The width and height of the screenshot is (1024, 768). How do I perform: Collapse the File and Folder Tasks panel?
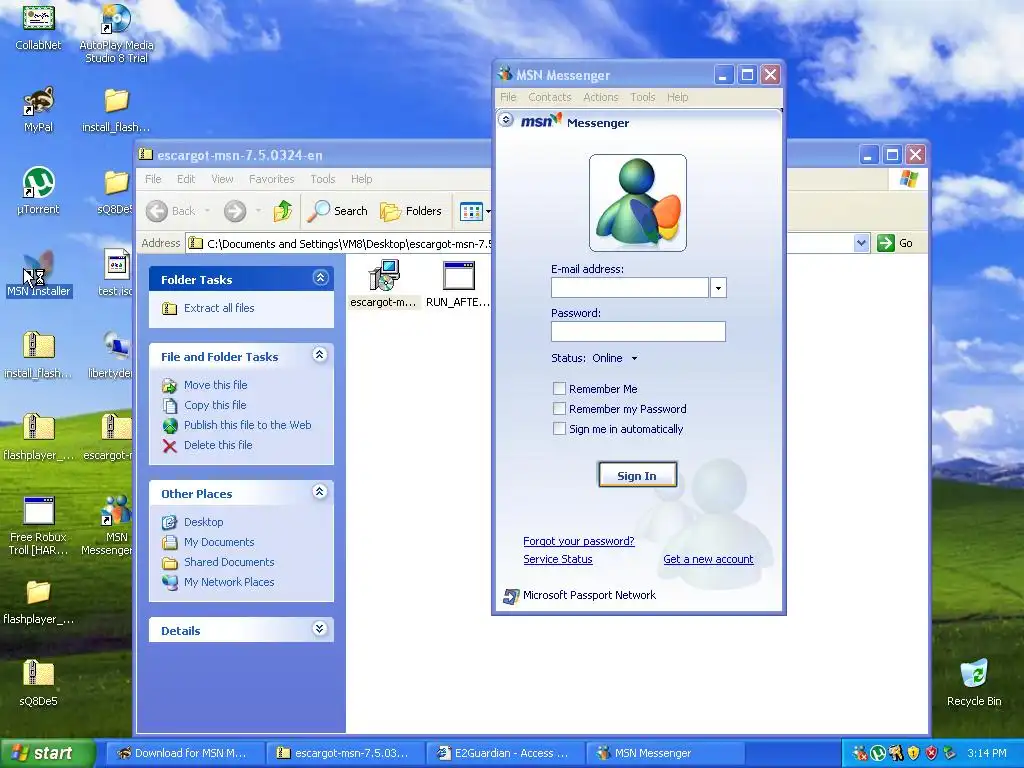(x=320, y=355)
